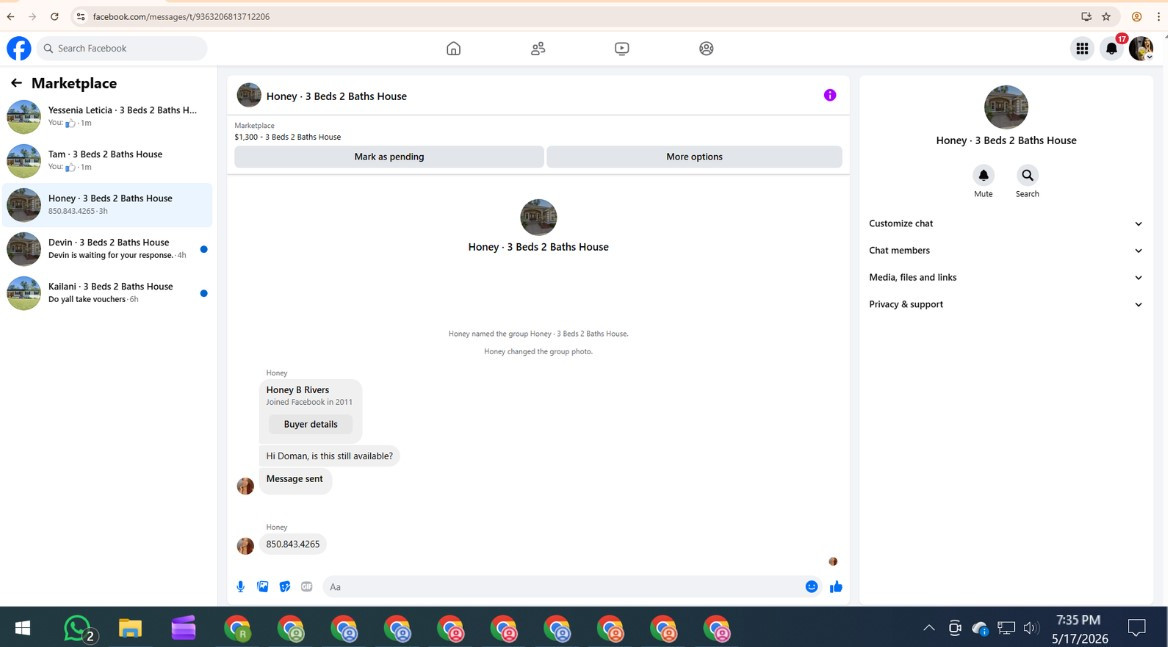Mute this conversation with bell icon
Screen dimensions: 1168x647
click(983, 175)
